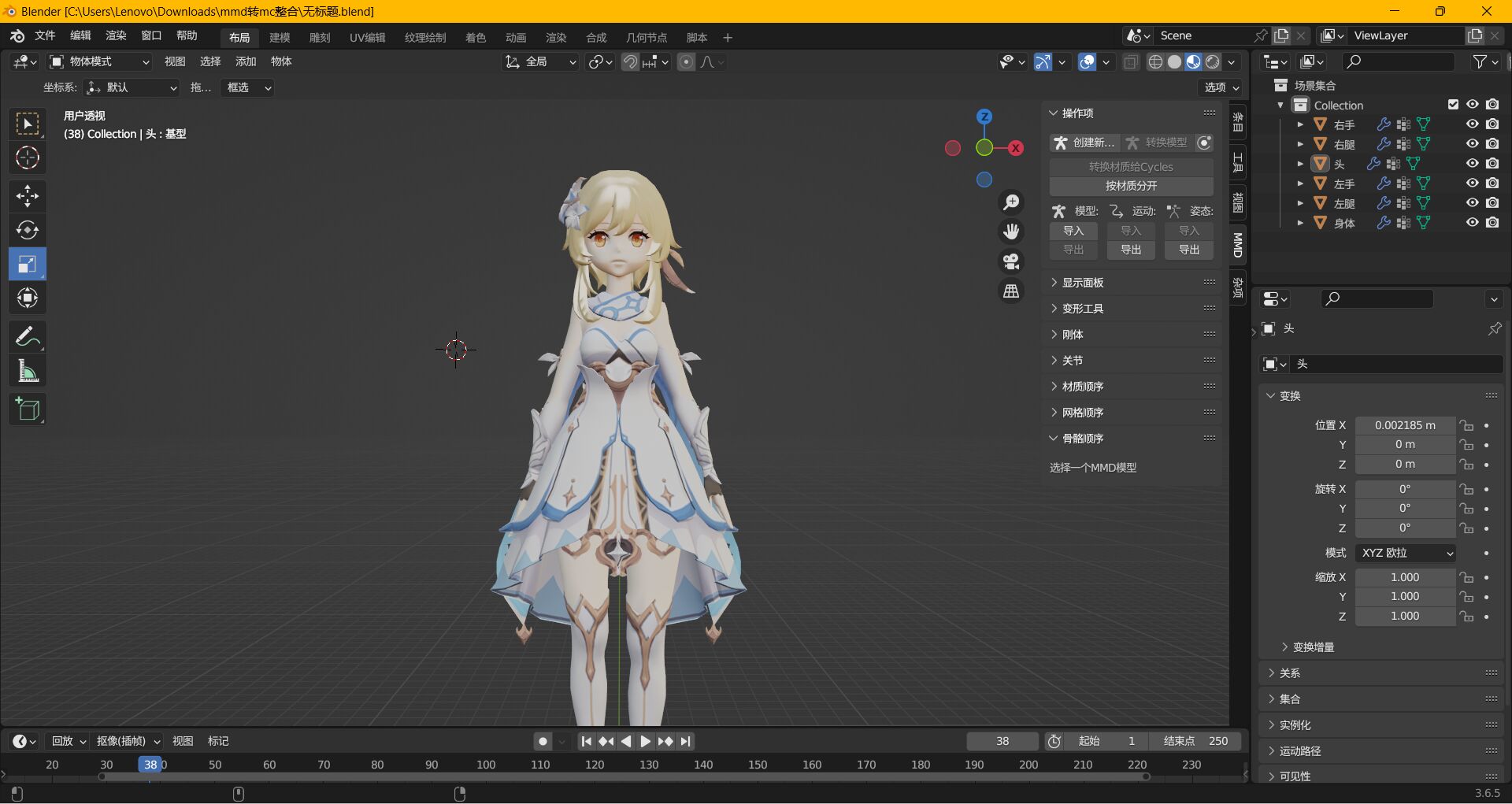Open the 文件 menu

click(x=45, y=36)
